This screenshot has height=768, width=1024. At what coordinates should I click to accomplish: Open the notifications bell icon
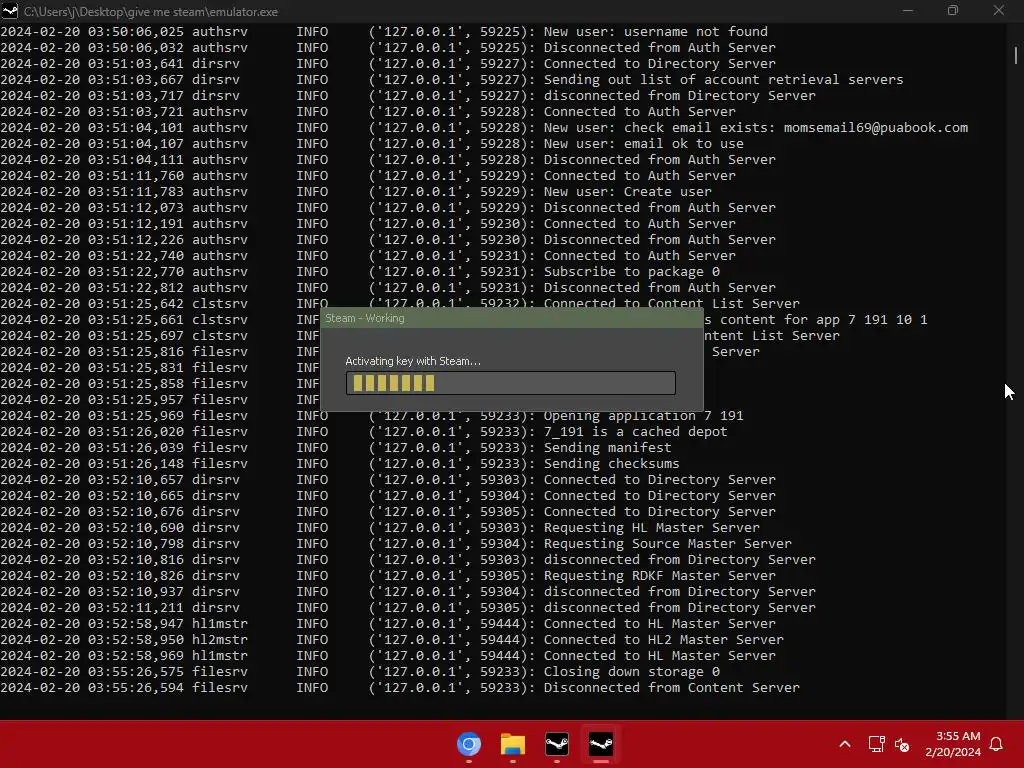997,744
